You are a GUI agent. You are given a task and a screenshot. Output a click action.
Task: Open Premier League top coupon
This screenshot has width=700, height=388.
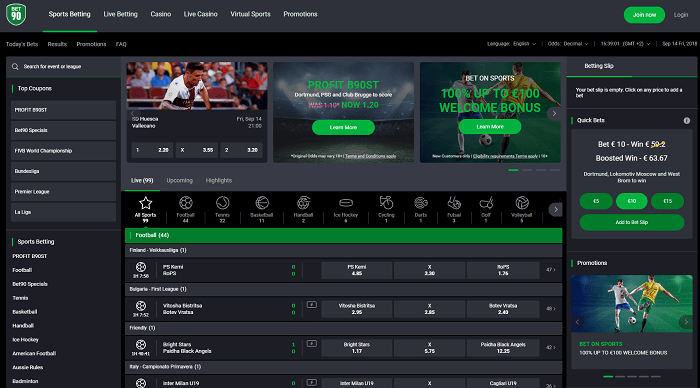(x=63, y=192)
